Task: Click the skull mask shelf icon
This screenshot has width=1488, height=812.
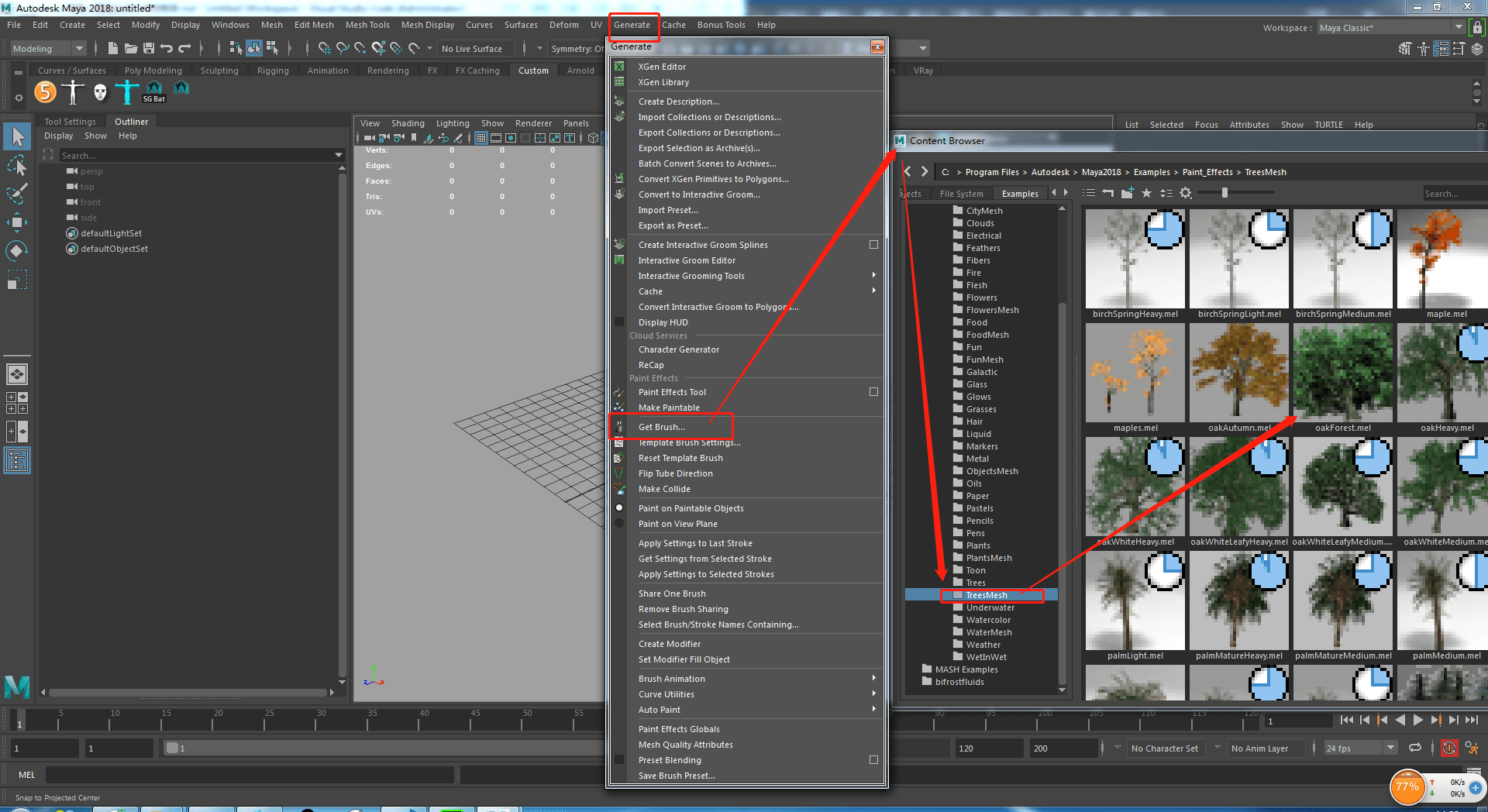Action: click(x=100, y=92)
